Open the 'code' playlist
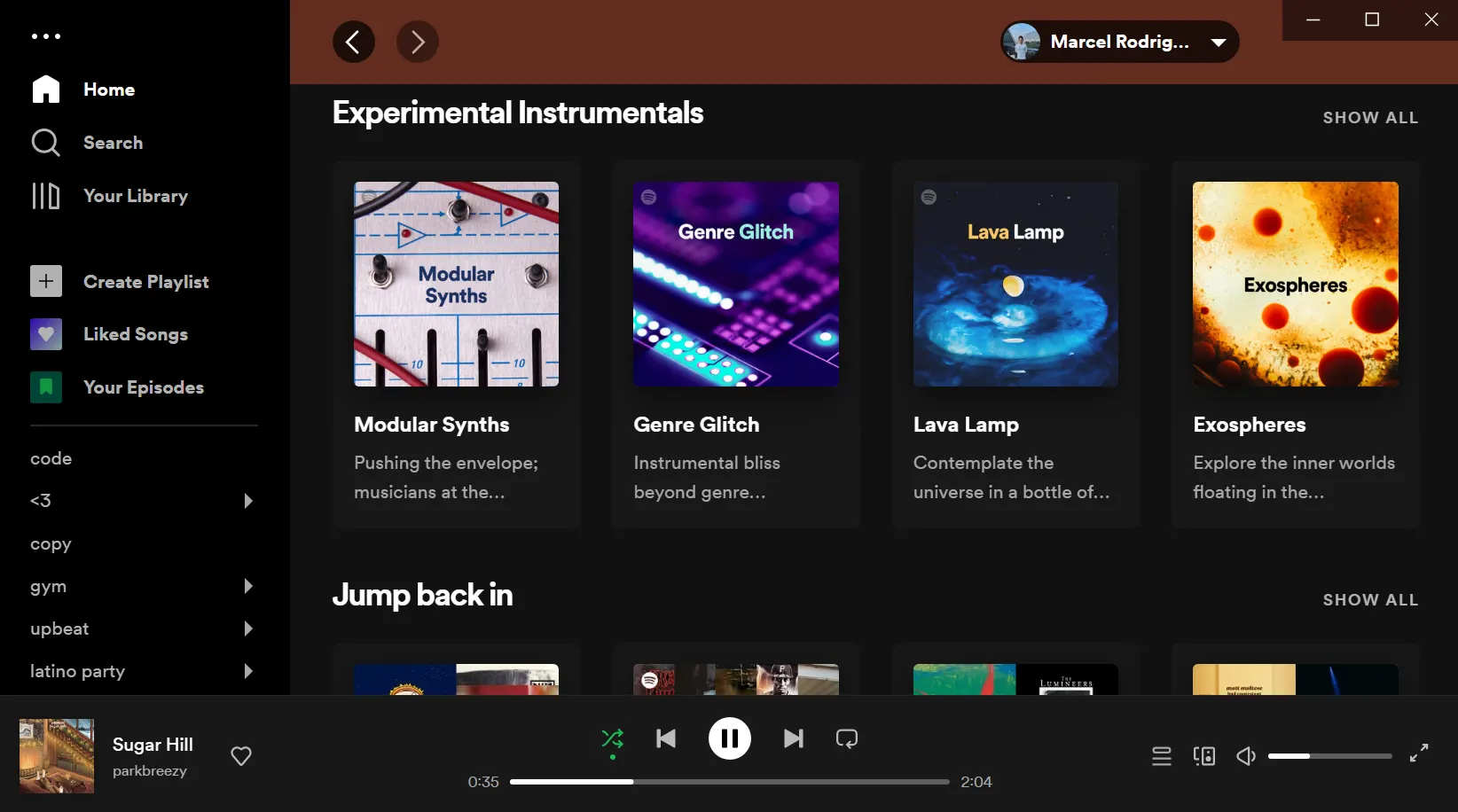This screenshot has width=1458, height=812. pyautogui.click(x=51, y=458)
